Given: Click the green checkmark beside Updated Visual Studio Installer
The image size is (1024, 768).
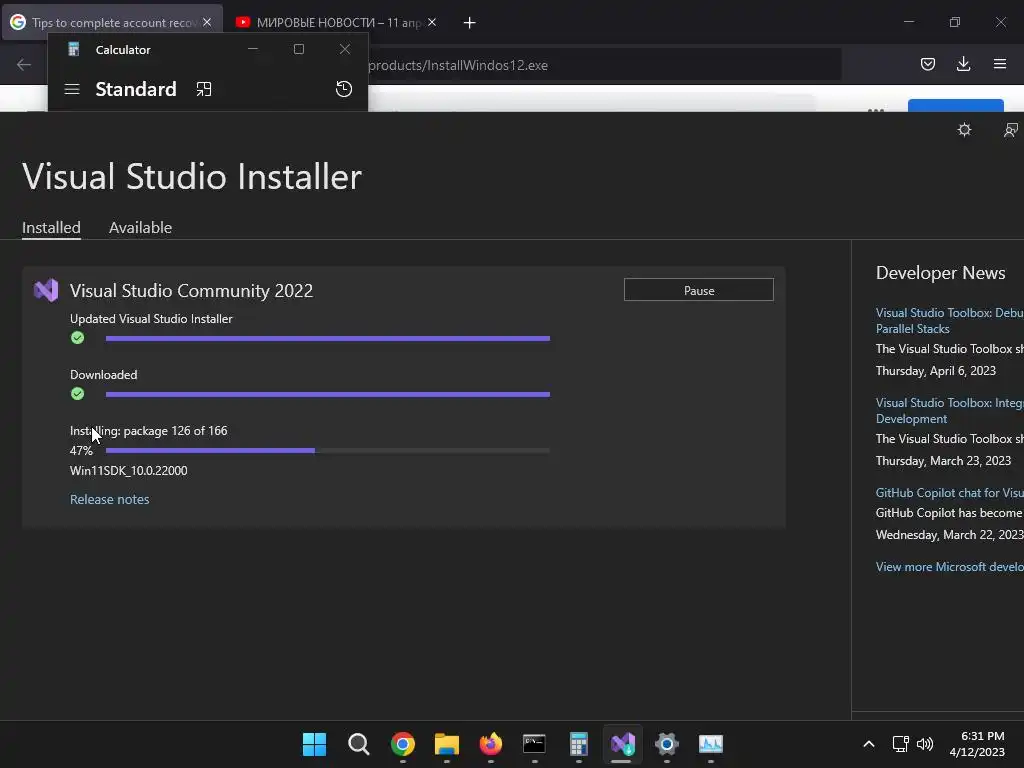Looking at the screenshot, I should coord(78,338).
